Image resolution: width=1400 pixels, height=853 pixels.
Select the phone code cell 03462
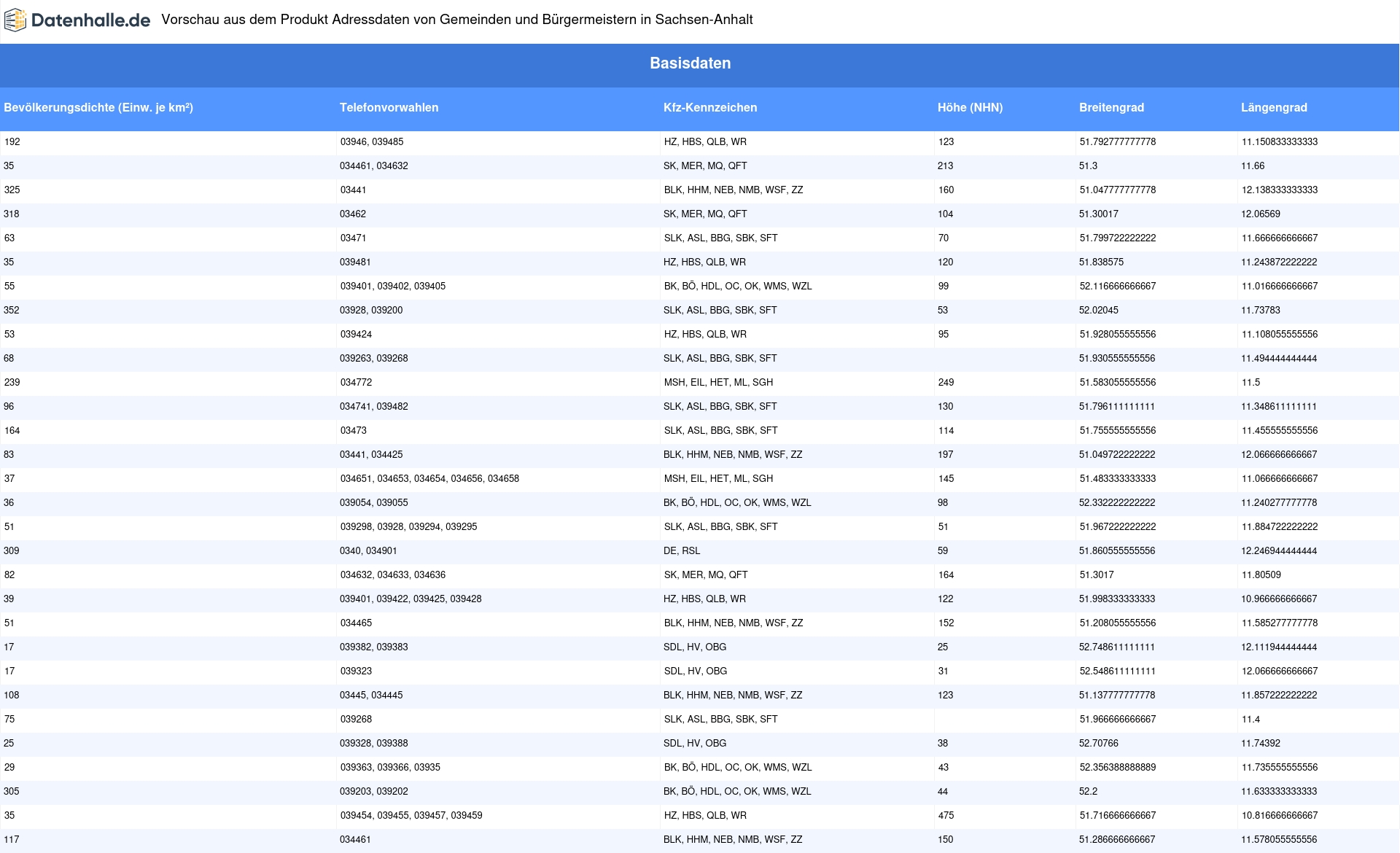pos(353,214)
